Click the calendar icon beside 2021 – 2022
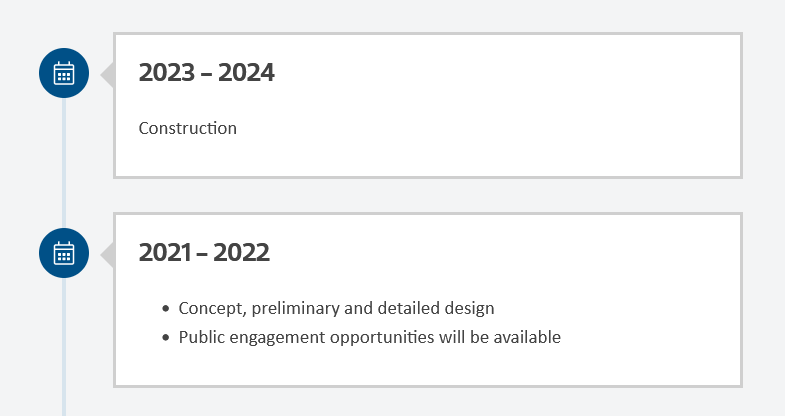Screen dimensions: 785x416 64,253
